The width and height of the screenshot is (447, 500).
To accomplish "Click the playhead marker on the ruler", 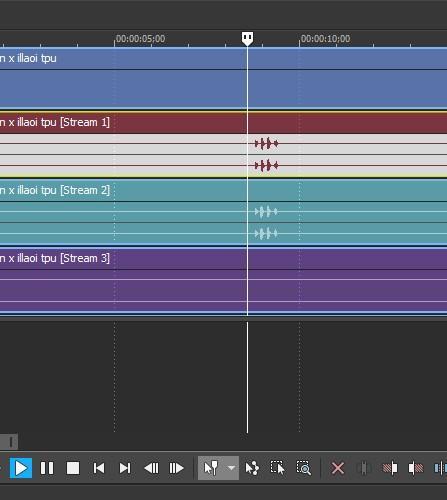I will pos(247,39).
